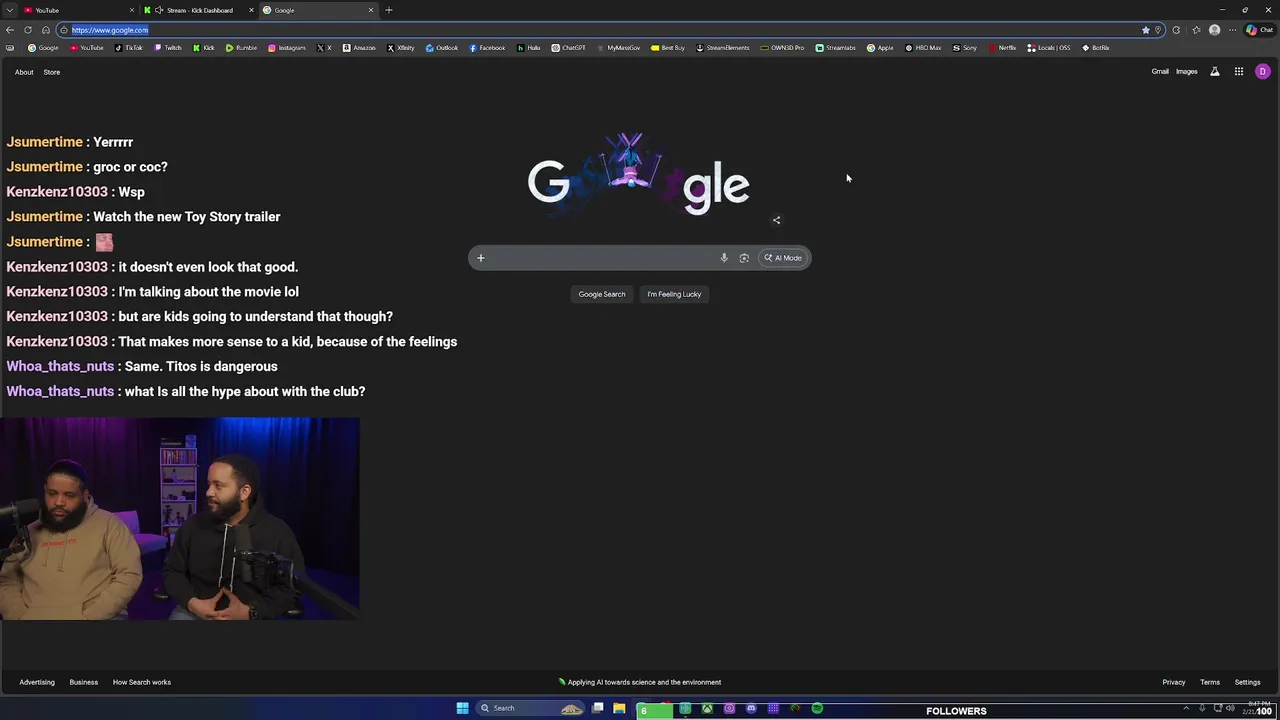Click the I'm Feeling Lucky button
Viewport: 1280px width, 720px height.
pyautogui.click(x=674, y=294)
